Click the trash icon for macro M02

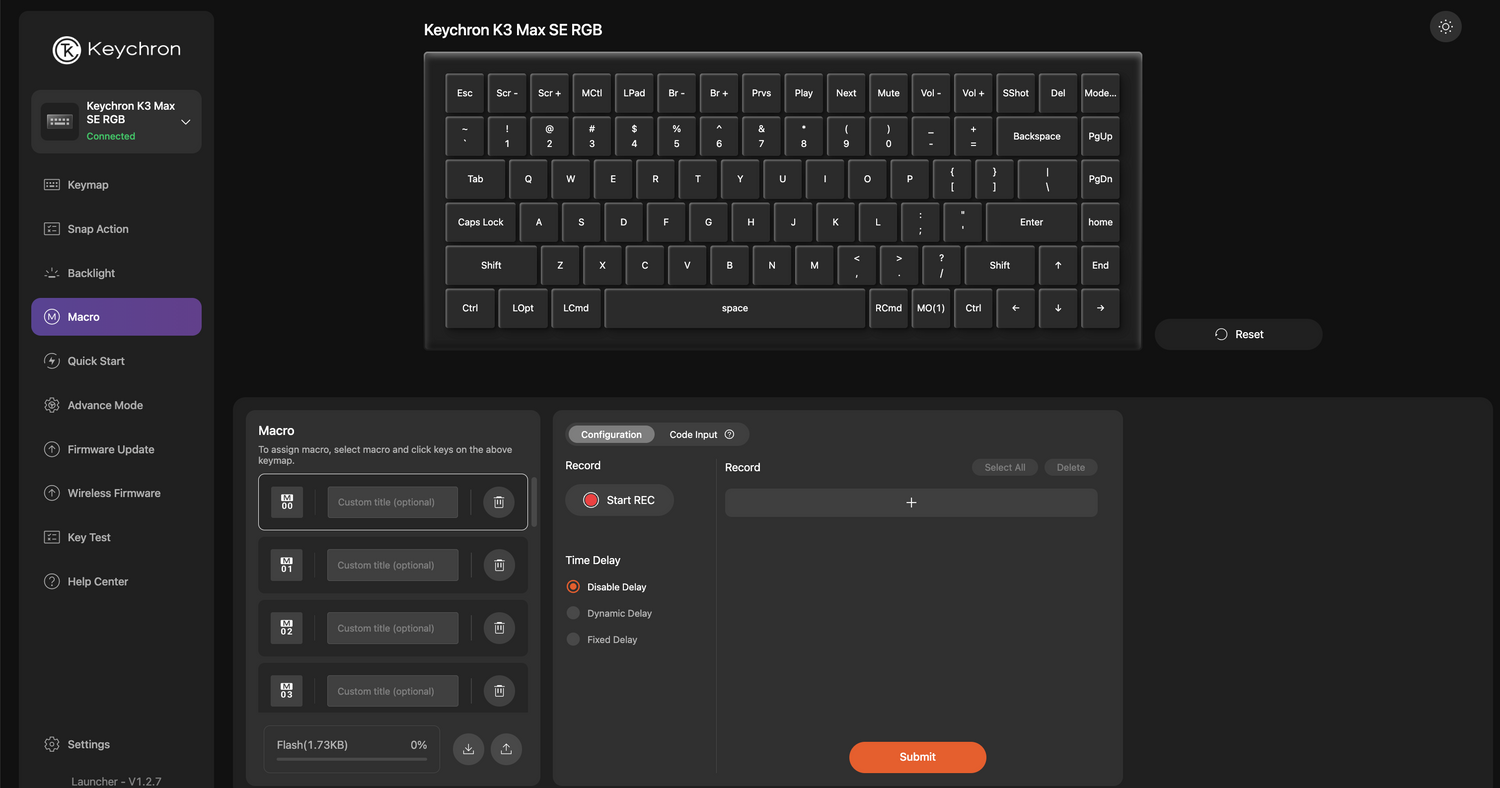pyautogui.click(x=499, y=628)
